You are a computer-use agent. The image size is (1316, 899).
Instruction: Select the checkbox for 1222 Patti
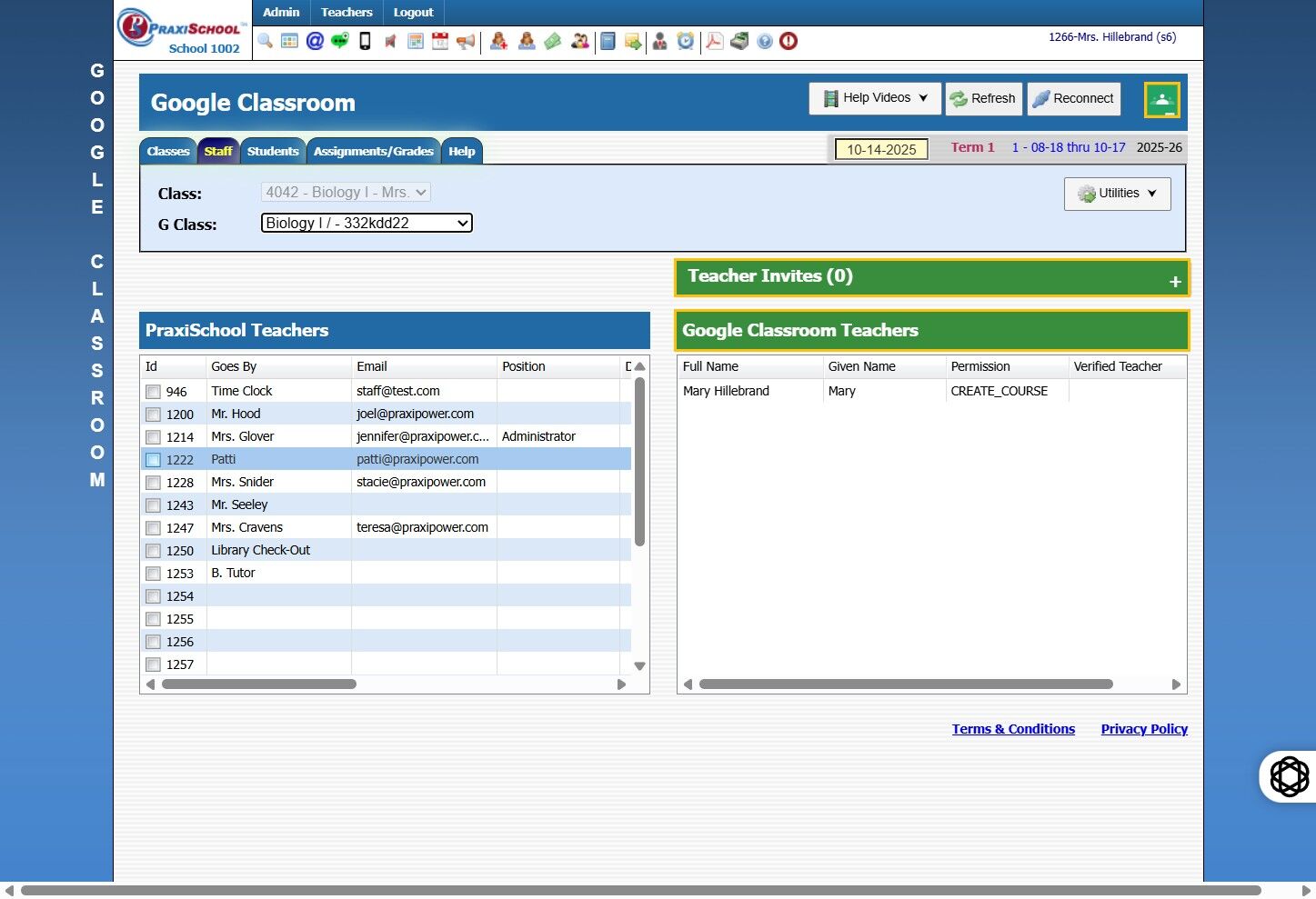153,460
